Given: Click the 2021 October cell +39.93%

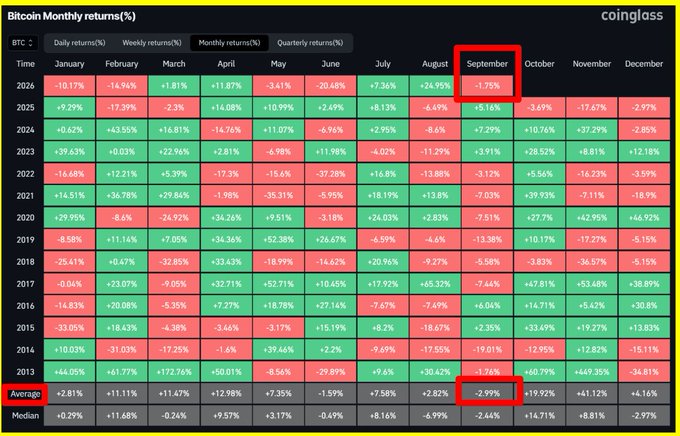Looking at the screenshot, I should (539, 196).
